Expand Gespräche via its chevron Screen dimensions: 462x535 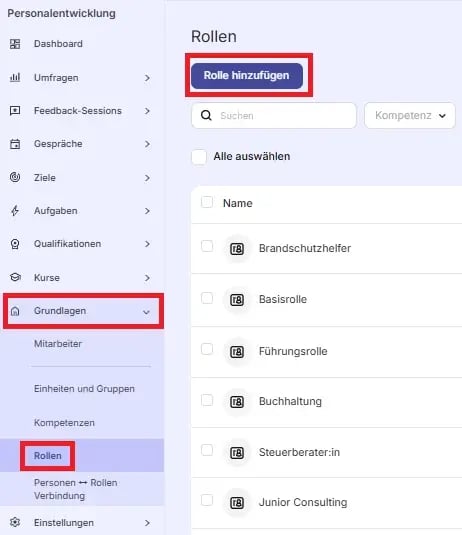(147, 144)
